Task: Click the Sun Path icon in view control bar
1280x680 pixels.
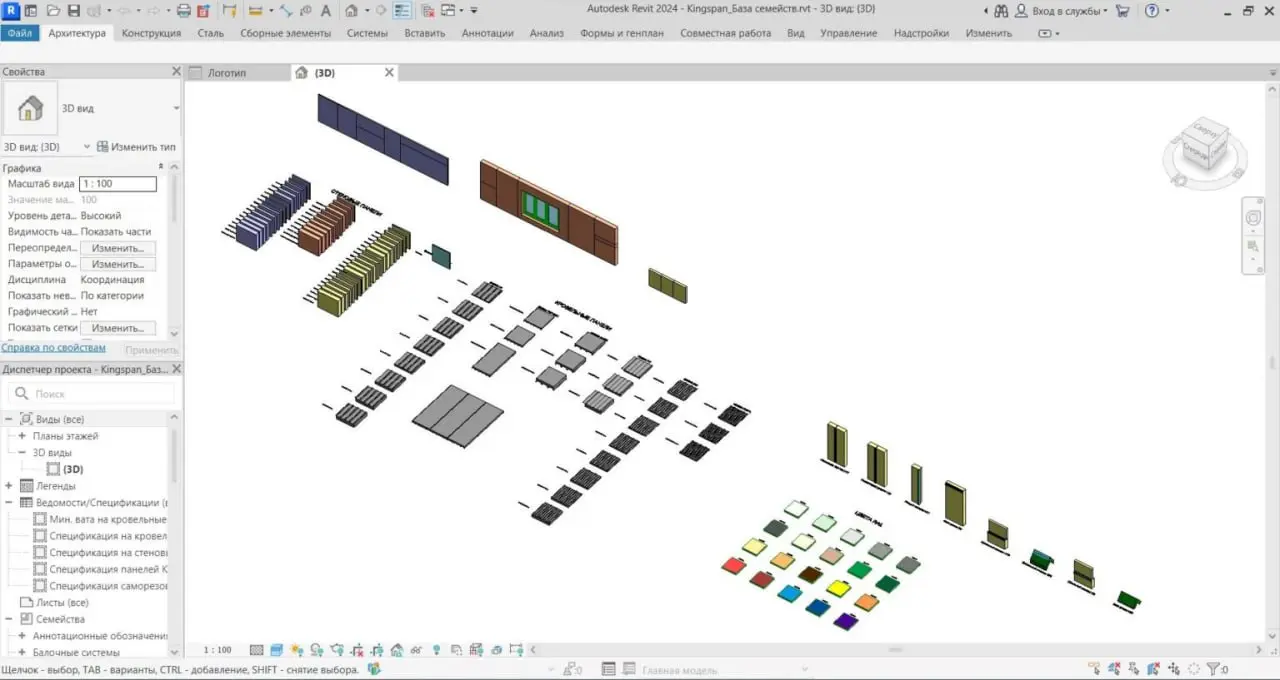Action: [x=297, y=650]
